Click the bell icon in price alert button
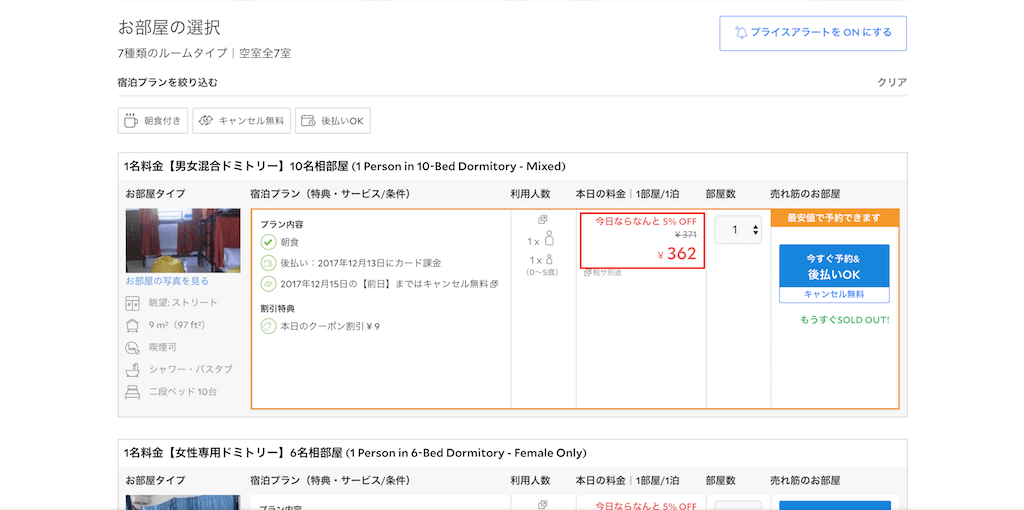This screenshot has height=510, width=1024. pos(741,33)
